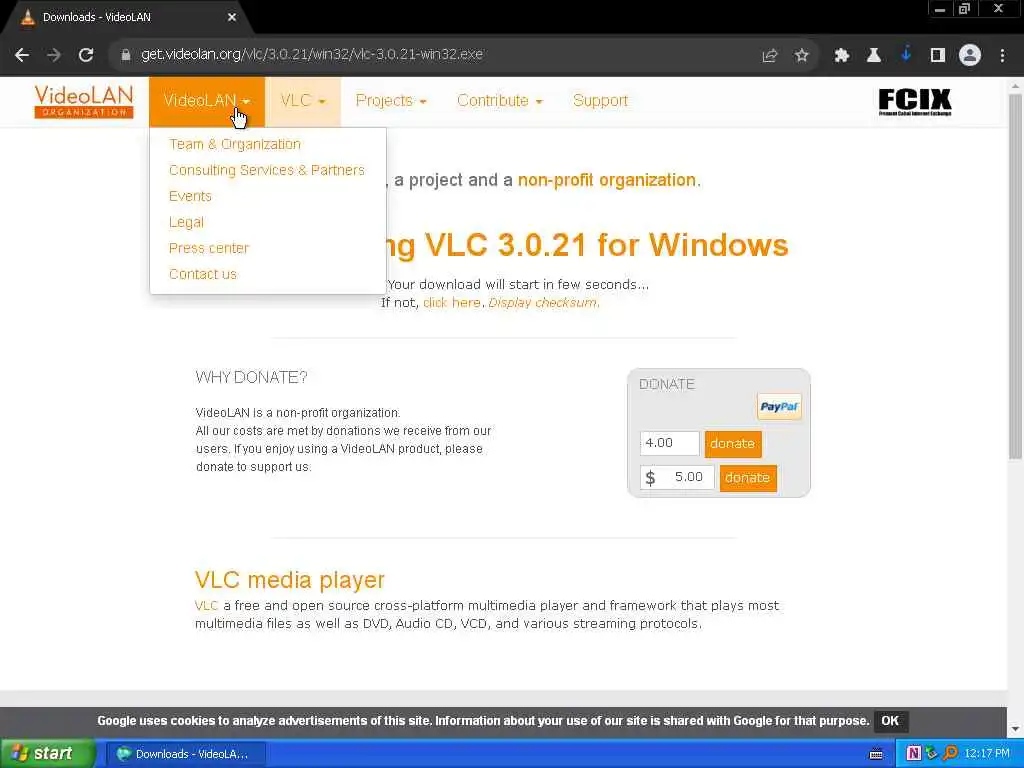Open the share page icon in address bar

(769, 56)
